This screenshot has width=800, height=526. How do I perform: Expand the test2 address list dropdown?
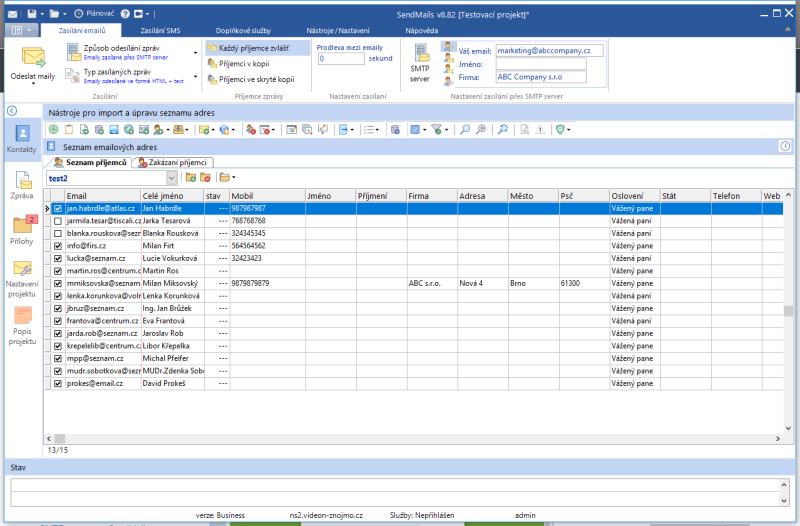[172, 177]
